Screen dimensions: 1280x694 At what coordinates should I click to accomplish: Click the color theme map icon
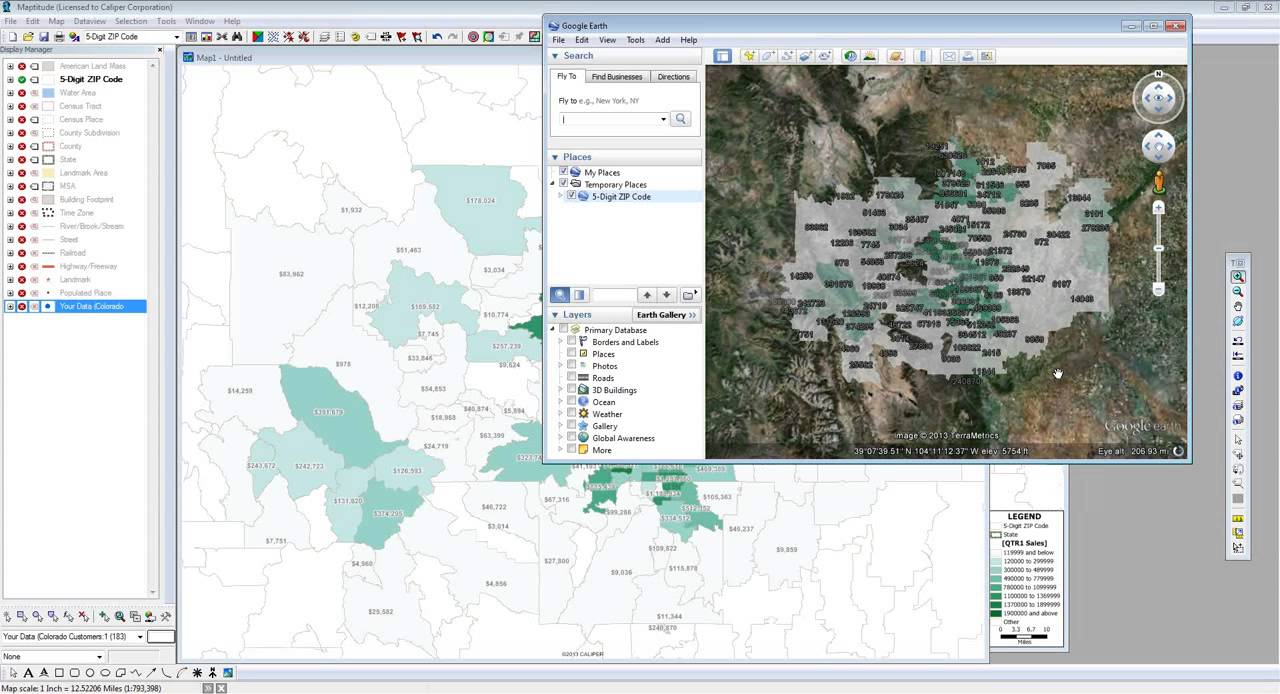pos(258,37)
